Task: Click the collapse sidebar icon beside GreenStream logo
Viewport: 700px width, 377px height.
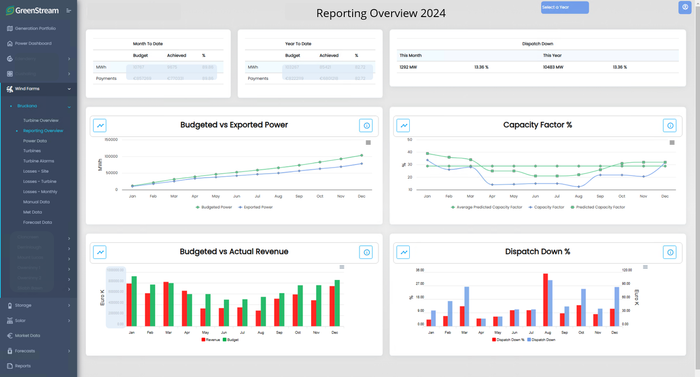Action: 69,10
